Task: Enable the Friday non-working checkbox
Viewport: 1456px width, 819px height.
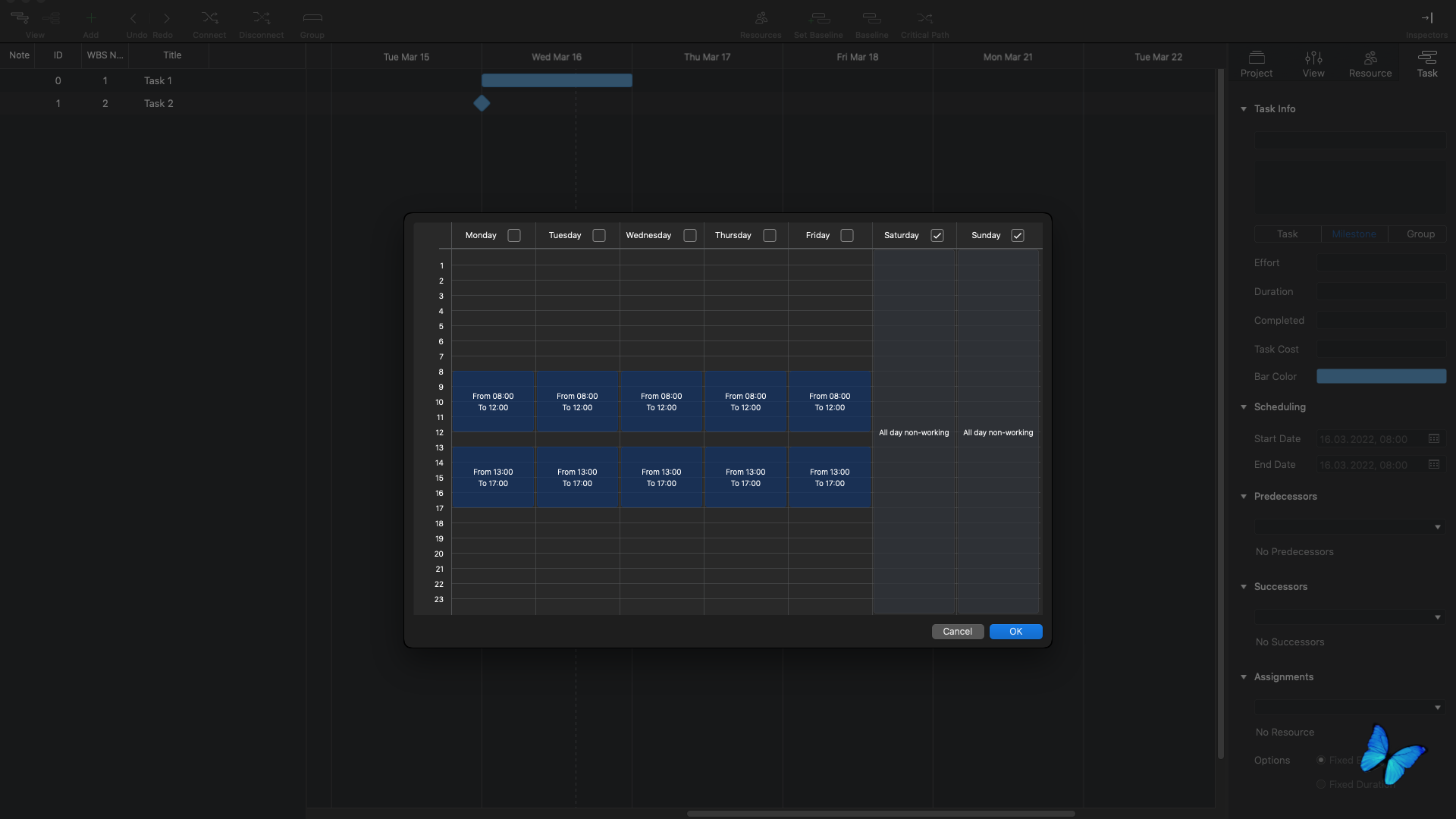Action: tap(847, 236)
